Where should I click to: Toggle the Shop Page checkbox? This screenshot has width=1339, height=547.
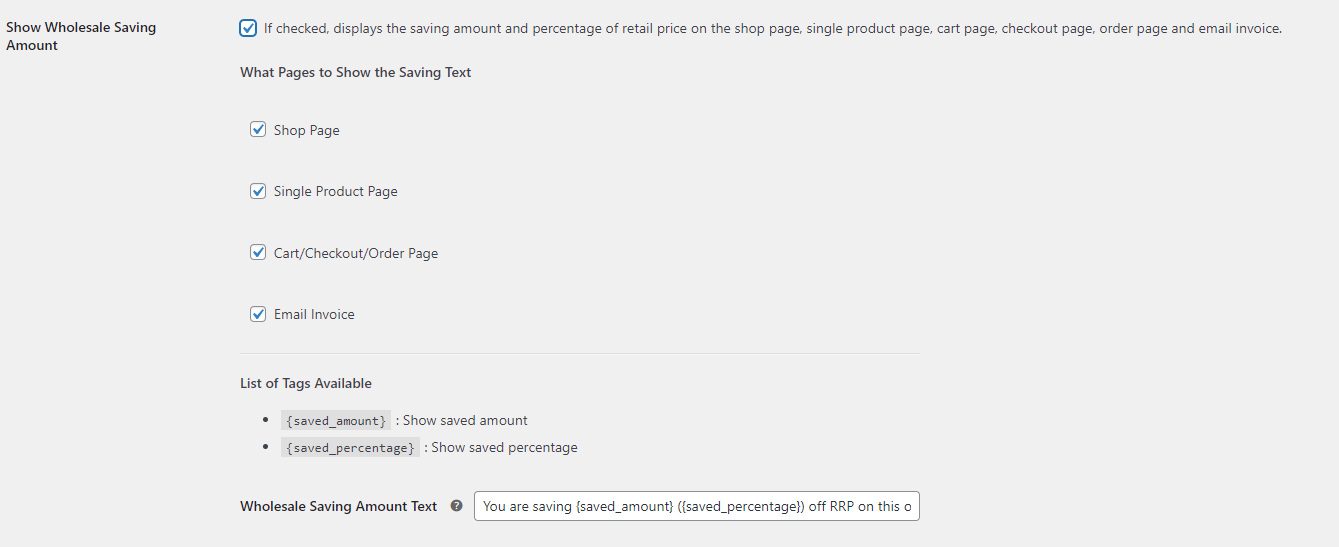(x=258, y=129)
